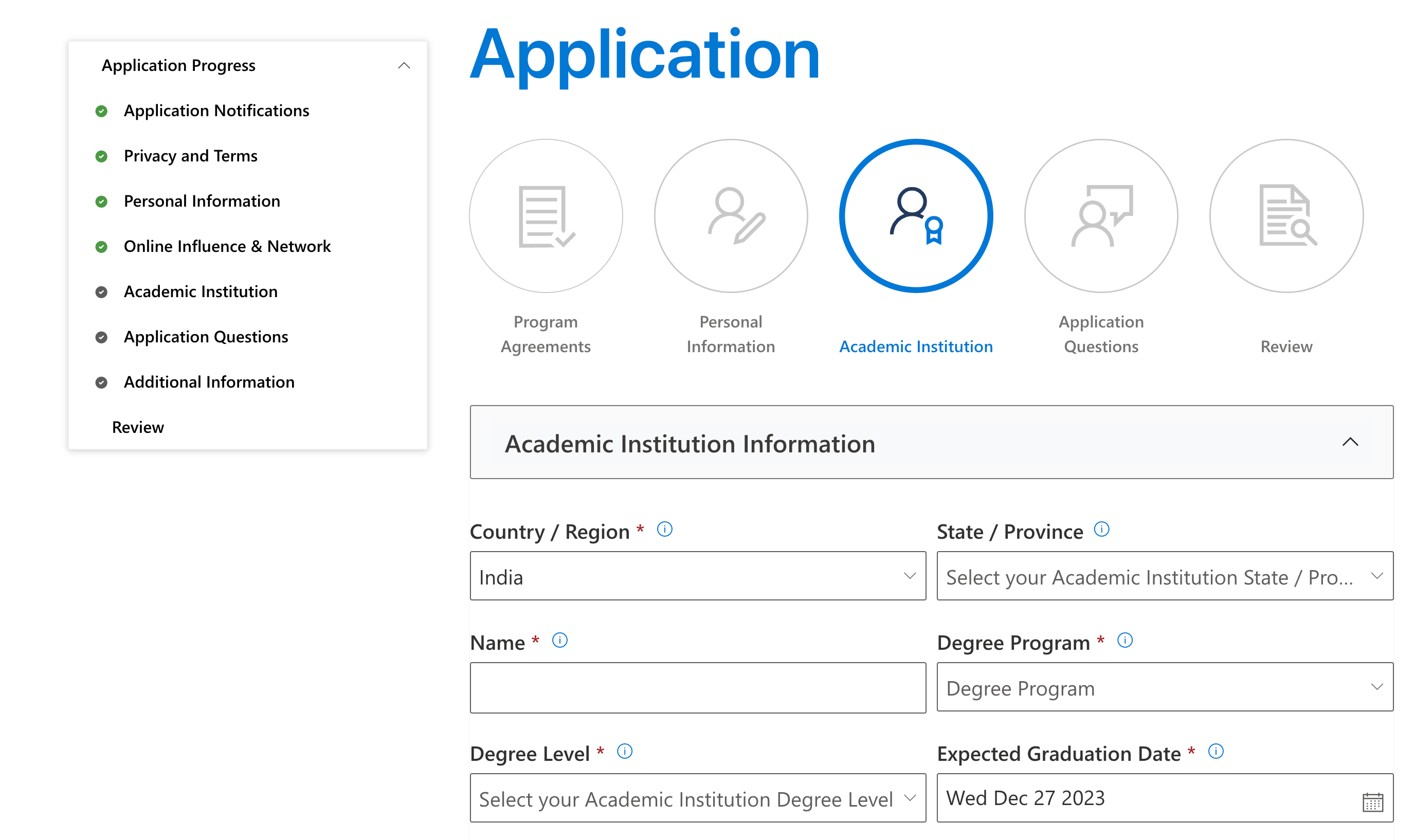Open the Country / Region dropdown showing India
The width and height of the screenshot is (1415, 840).
tap(697, 576)
